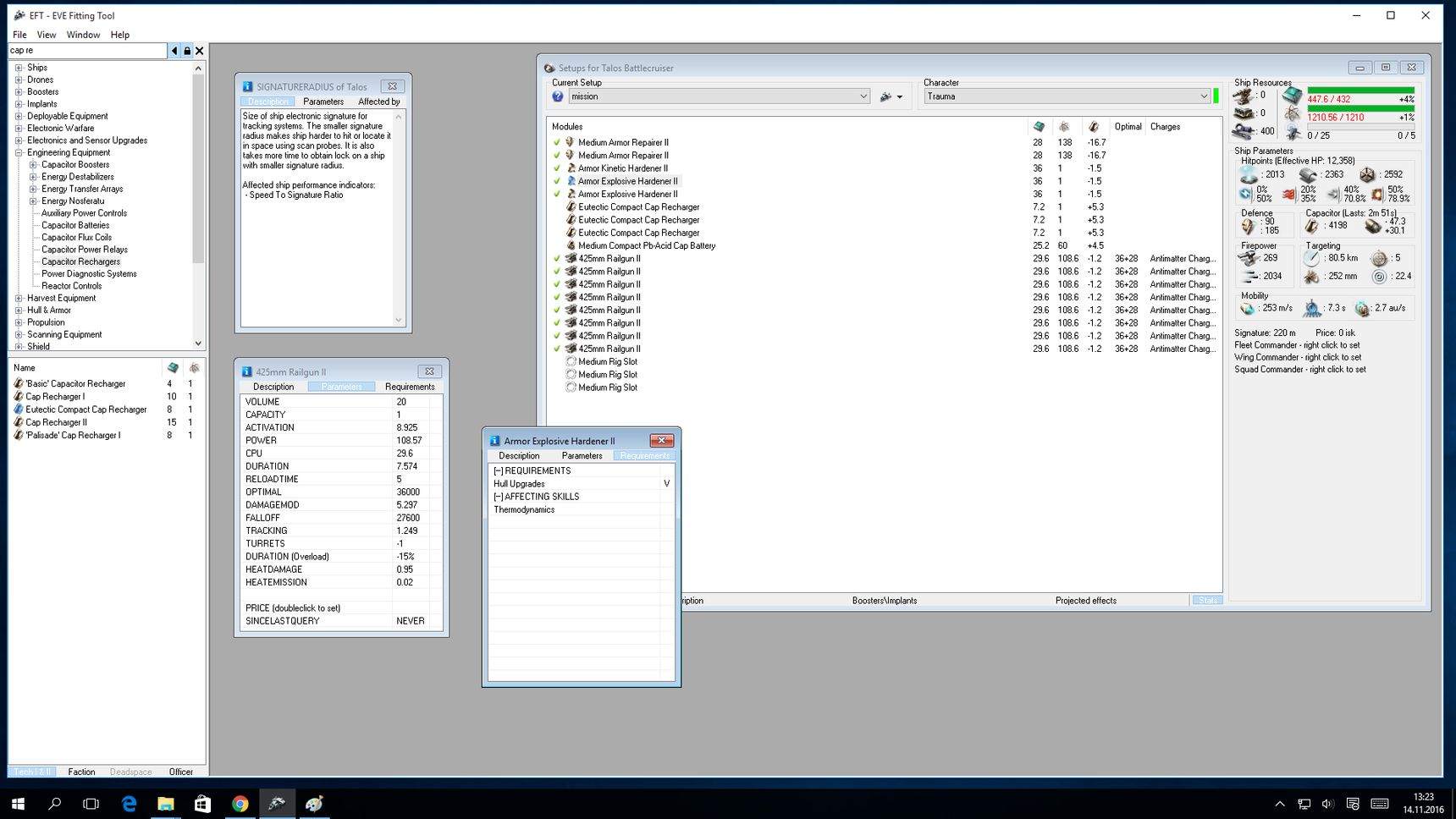Clear the search with the X icon
Image resolution: width=1456 pixels, height=819 pixels.
point(200,51)
